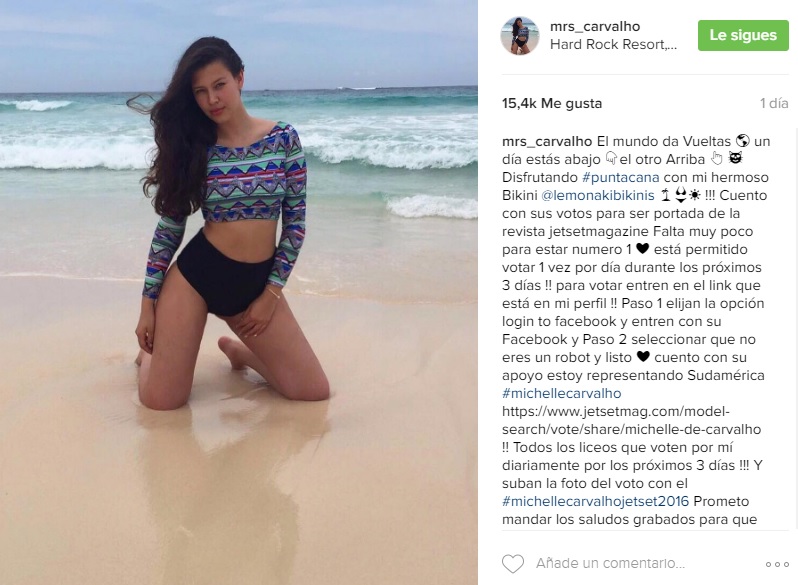The height and width of the screenshot is (585, 798).
Task: Click the mrs_carvalho profile avatar
Action: [x=520, y=35]
